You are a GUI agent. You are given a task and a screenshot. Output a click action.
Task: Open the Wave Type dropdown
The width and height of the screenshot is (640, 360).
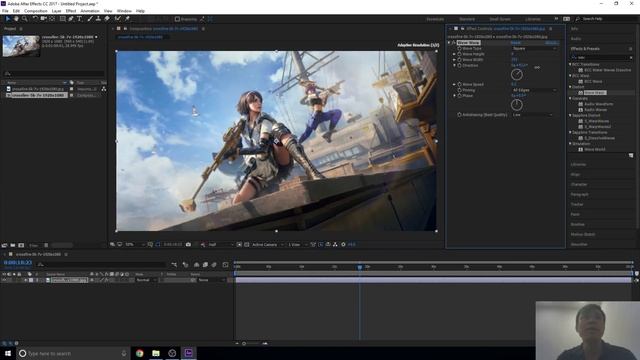[534, 48]
